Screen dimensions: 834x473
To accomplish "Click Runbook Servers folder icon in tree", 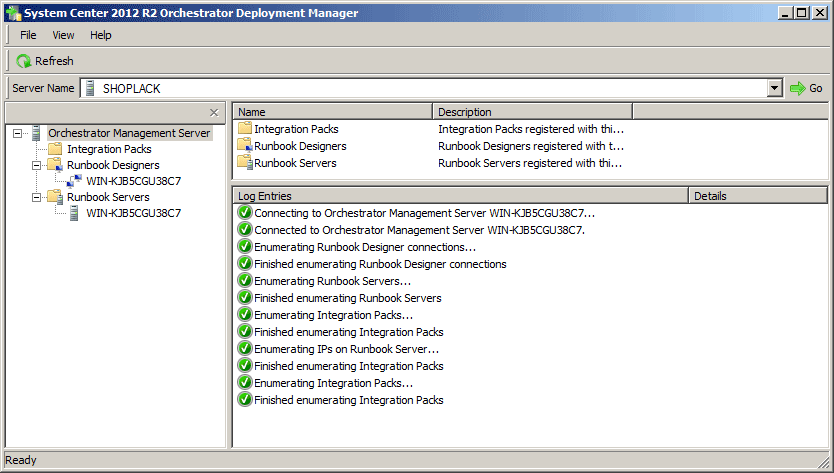I will [55, 197].
